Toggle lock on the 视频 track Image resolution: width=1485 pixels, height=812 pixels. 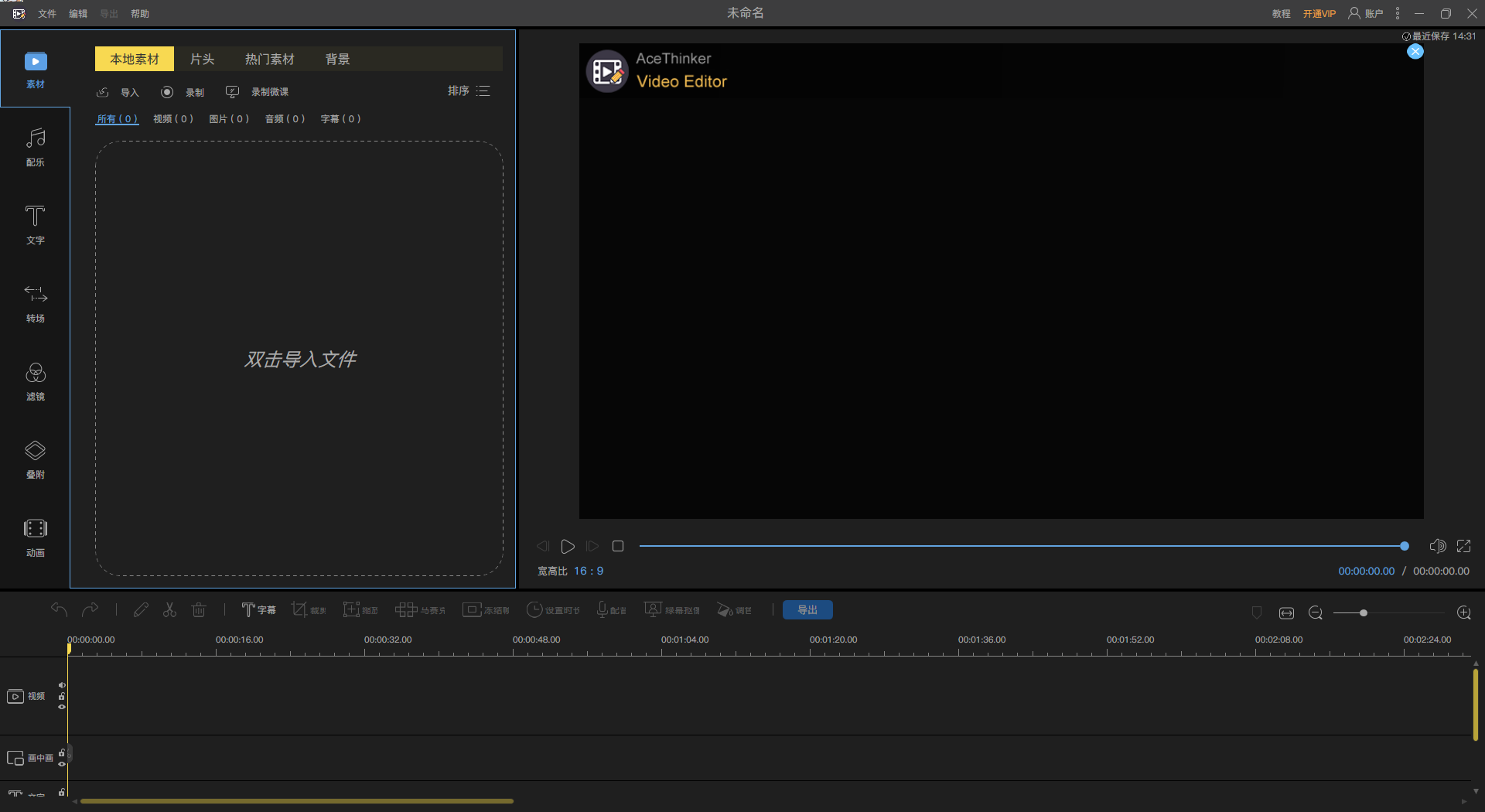(62, 696)
